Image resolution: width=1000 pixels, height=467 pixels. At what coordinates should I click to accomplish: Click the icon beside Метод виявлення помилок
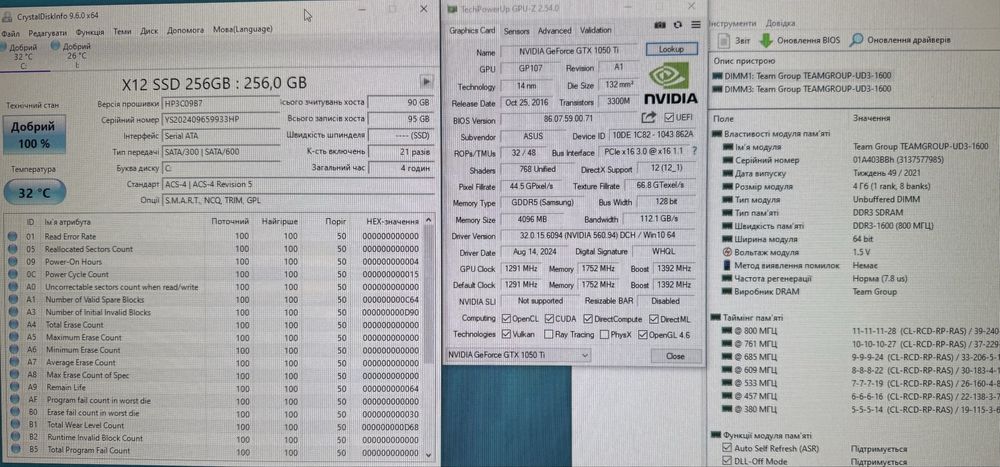point(728,265)
